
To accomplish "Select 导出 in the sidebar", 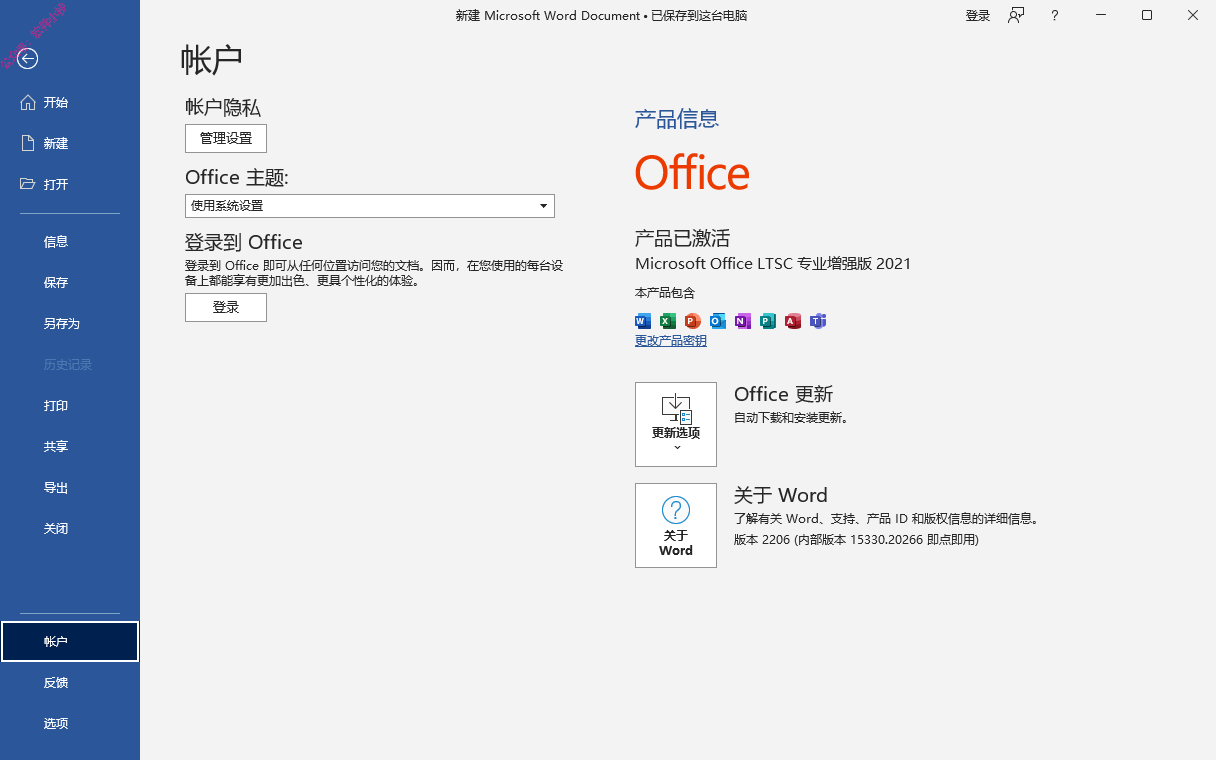I will point(70,487).
